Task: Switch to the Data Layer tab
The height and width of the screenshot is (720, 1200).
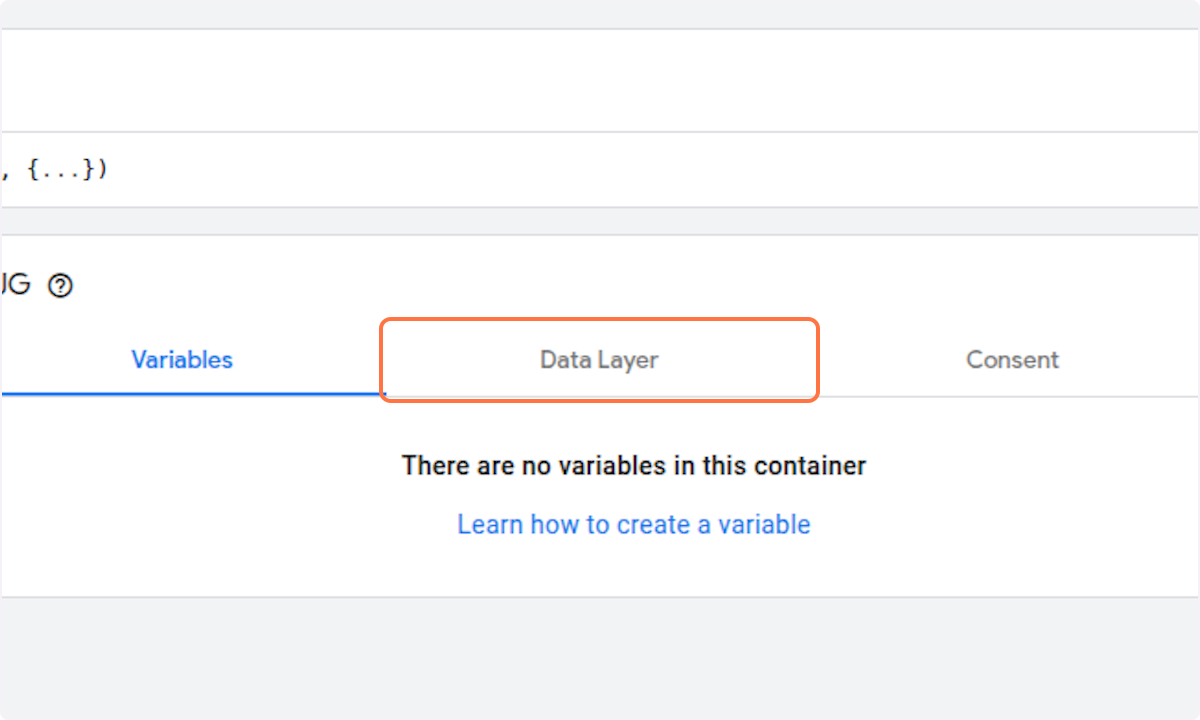Action: pyautogui.click(x=599, y=360)
